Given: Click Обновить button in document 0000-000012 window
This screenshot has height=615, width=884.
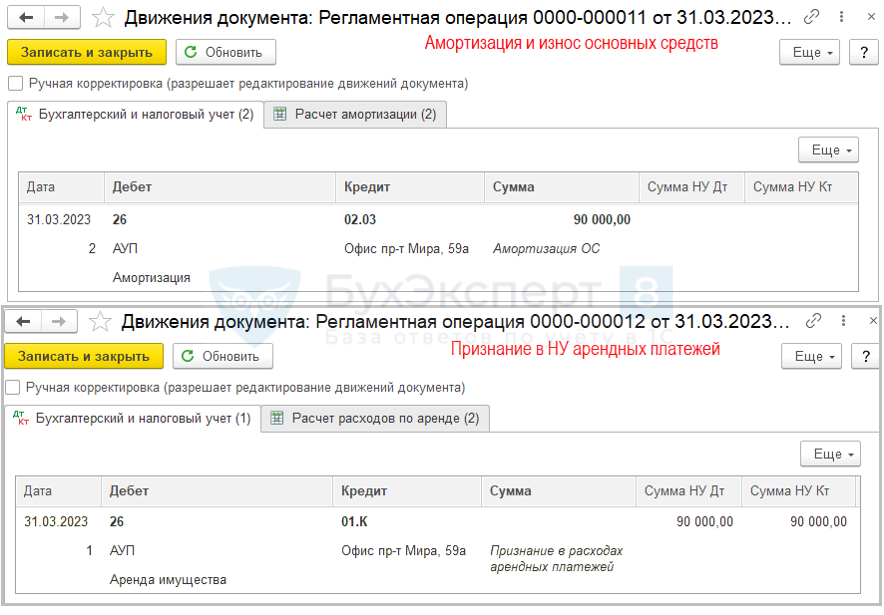Looking at the screenshot, I should coord(222,356).
